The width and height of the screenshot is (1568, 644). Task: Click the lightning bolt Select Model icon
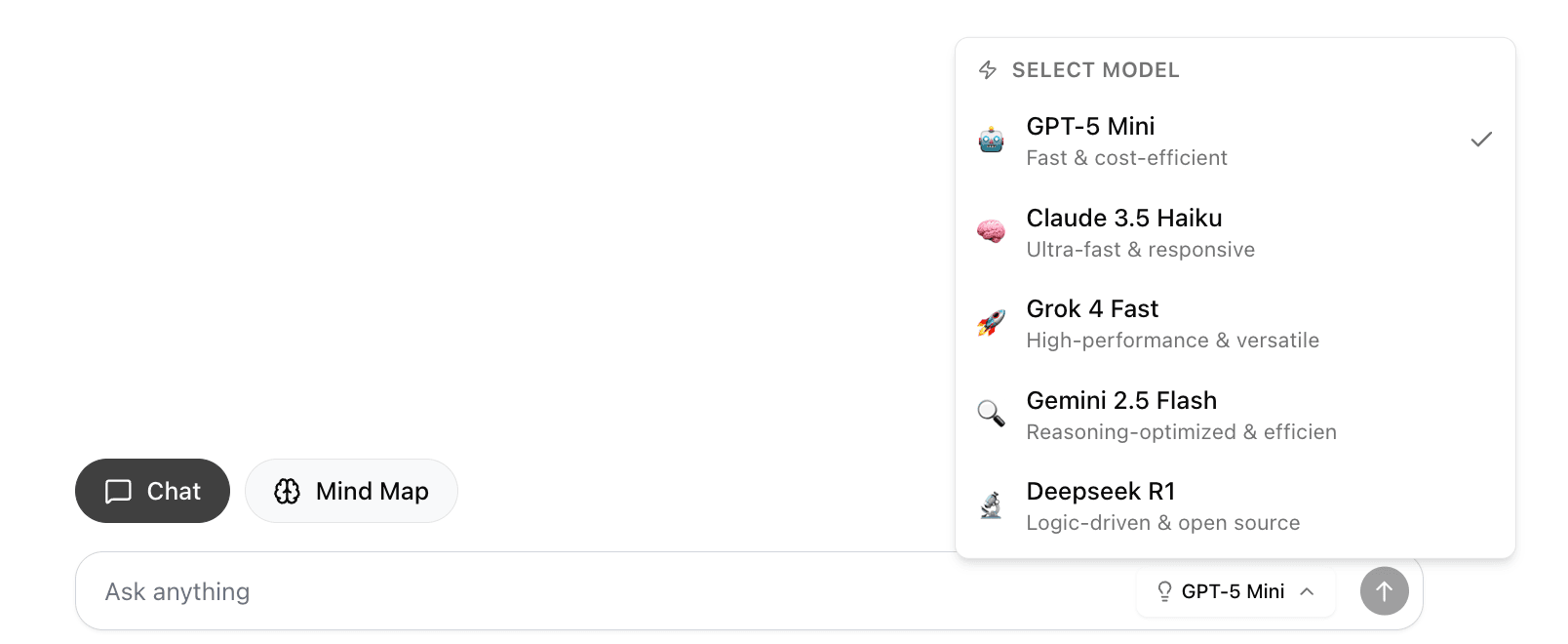(x=988, y=70)
